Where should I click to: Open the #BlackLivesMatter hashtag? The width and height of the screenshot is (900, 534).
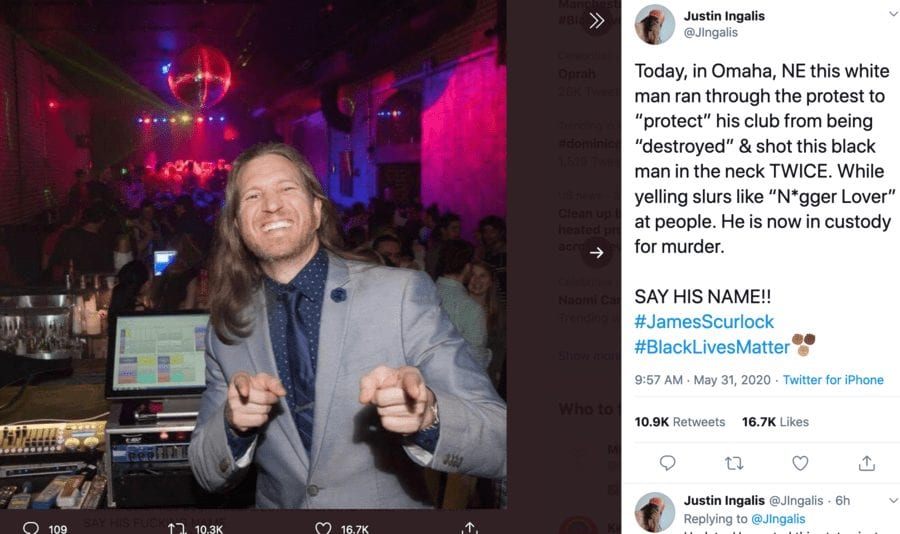(x=712, y=347)
